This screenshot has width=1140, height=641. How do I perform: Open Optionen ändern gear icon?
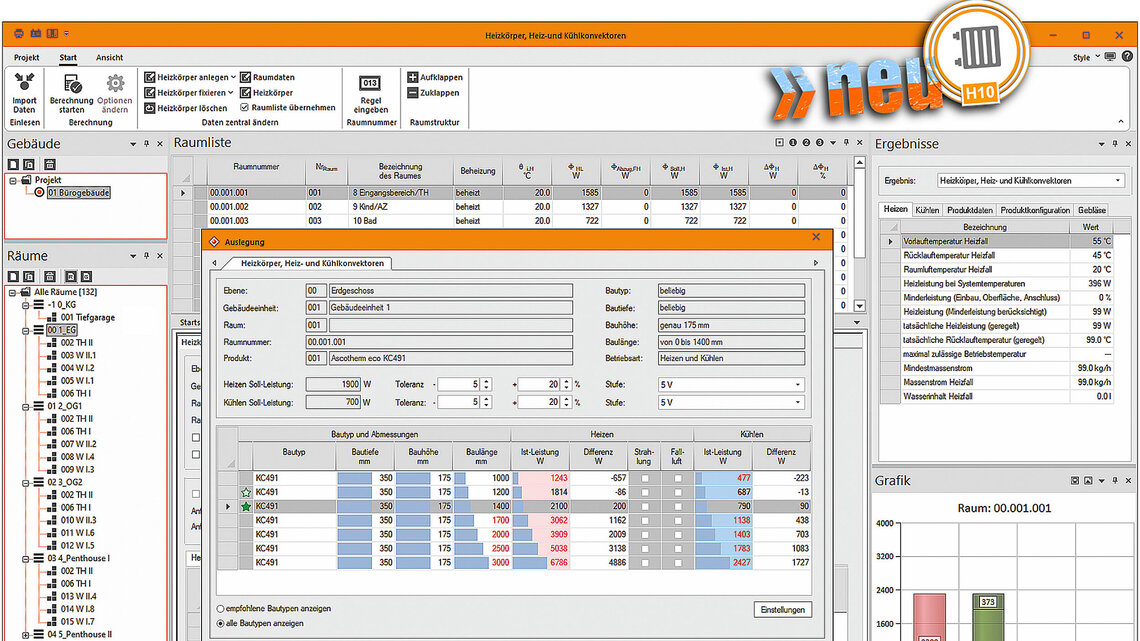(x=115, y=83)
